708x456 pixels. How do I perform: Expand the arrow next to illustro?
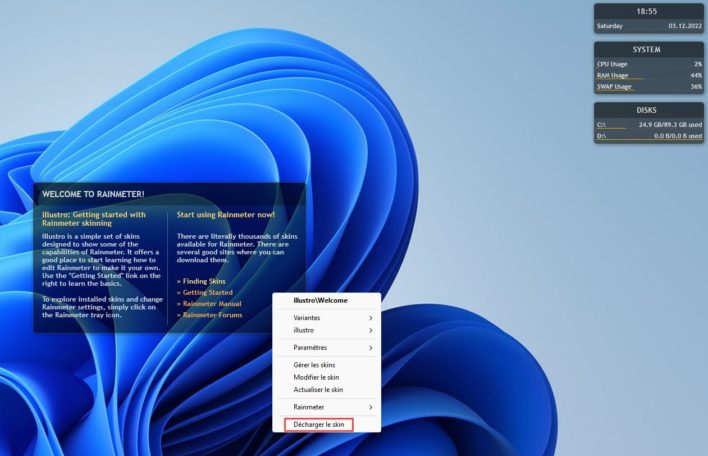[370, 331]
